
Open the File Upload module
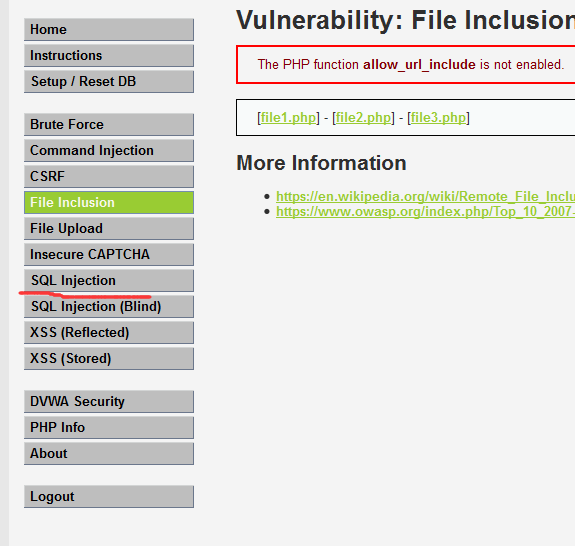tap(109, 228)
